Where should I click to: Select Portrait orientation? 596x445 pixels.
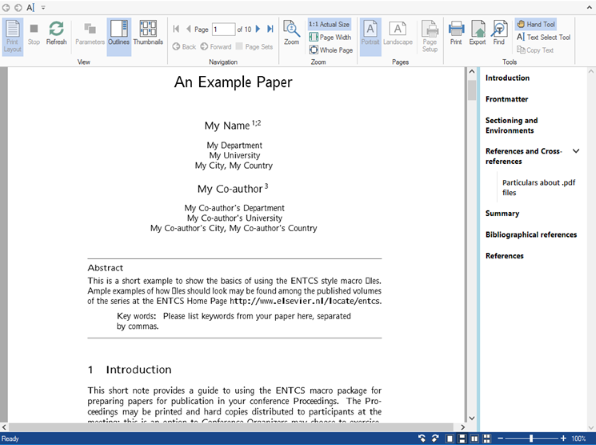370,37
